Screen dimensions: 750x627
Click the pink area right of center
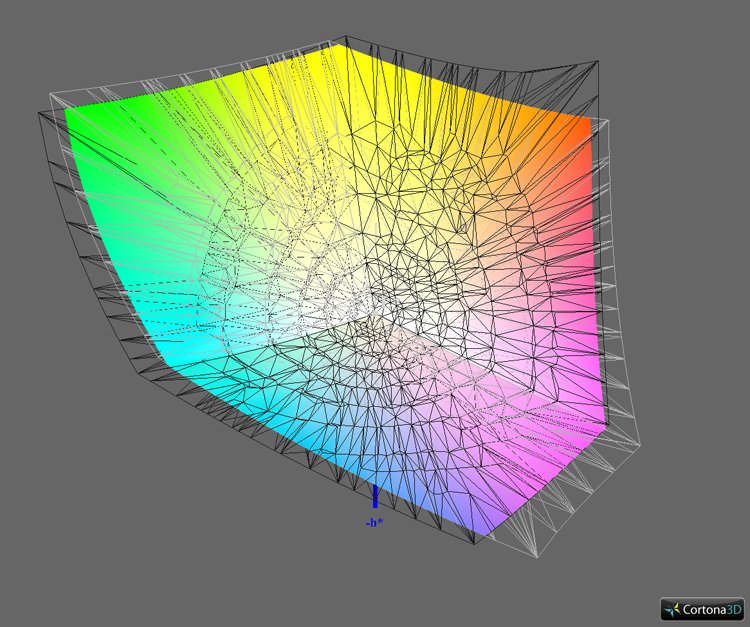click(x=470, y=330)
